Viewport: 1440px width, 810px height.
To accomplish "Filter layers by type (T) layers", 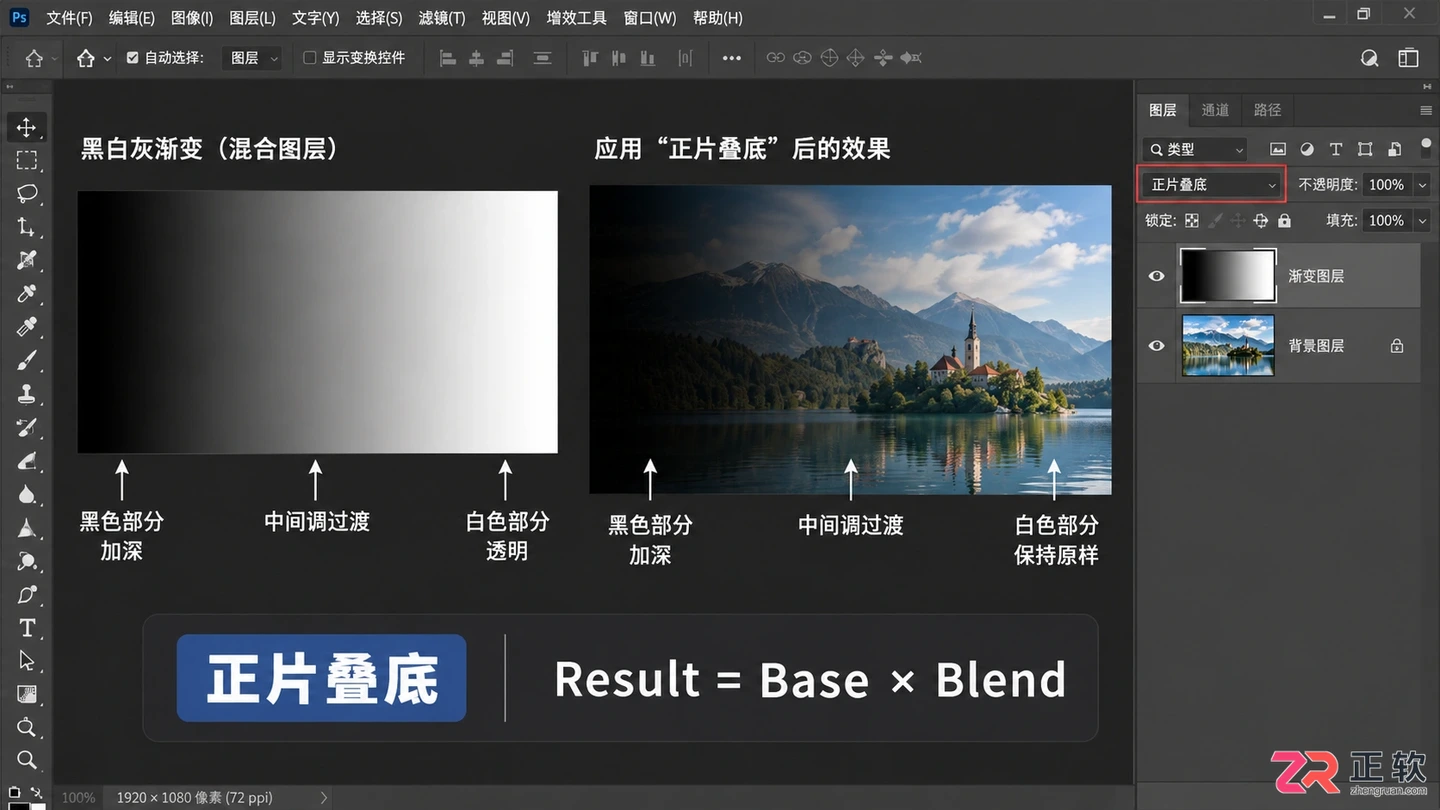I will pos(1335,149).
